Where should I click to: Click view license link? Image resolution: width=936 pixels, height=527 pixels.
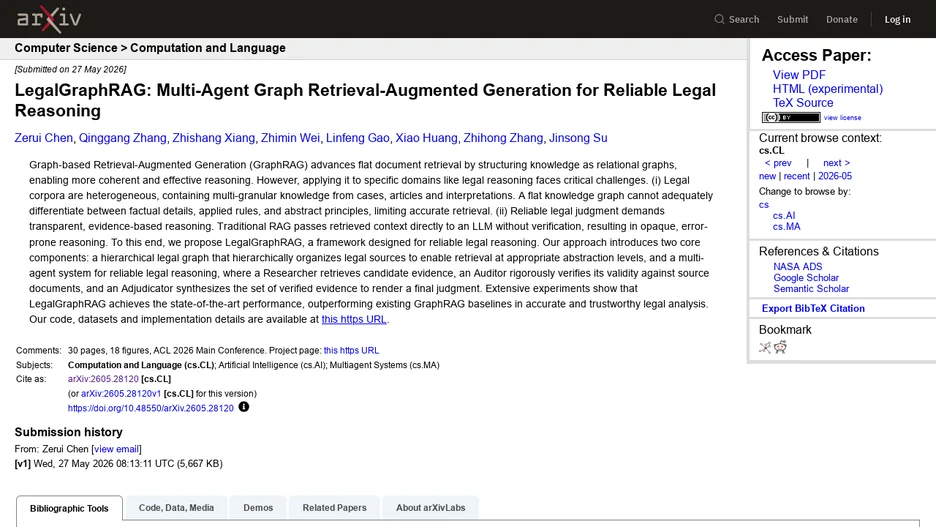click(x=842, y=118)
